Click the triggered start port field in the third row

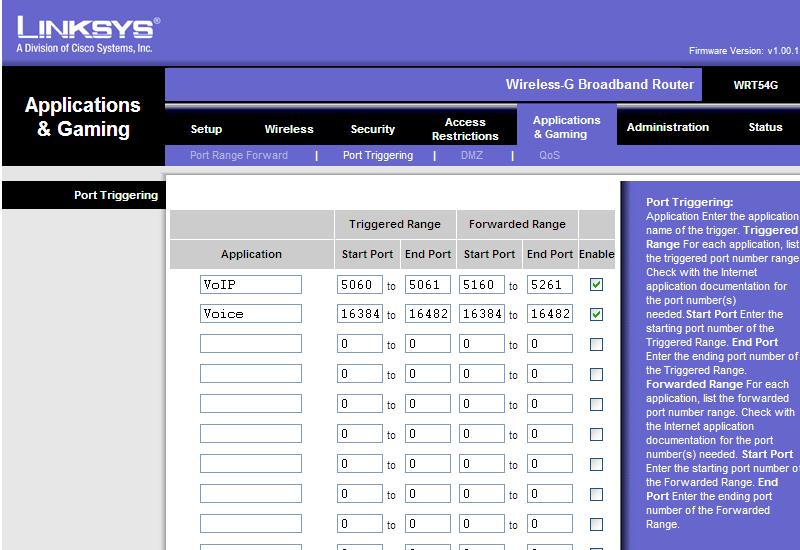point(360,344)
